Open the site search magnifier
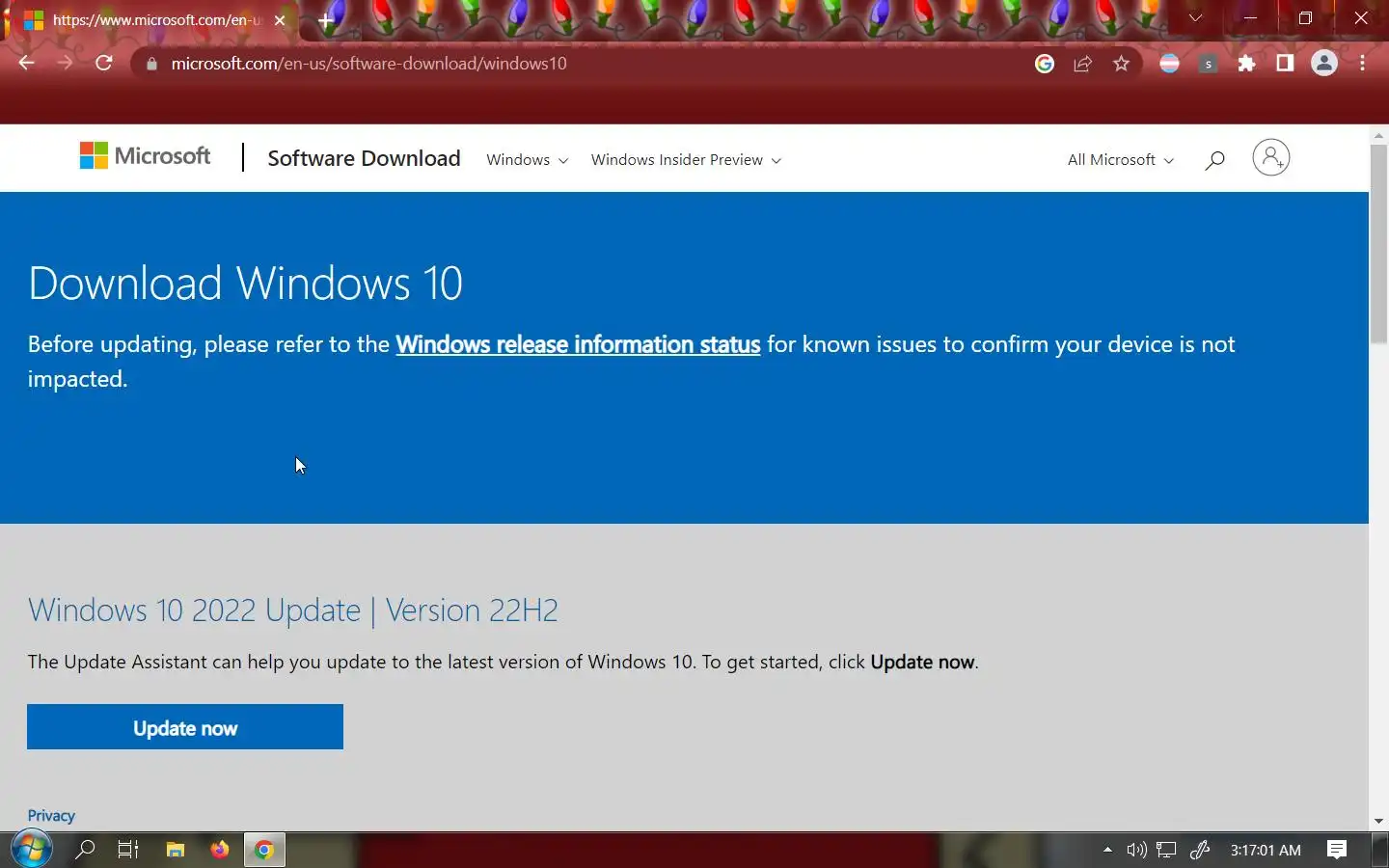The image size is (1389, 868). [x=1214, y=160]
